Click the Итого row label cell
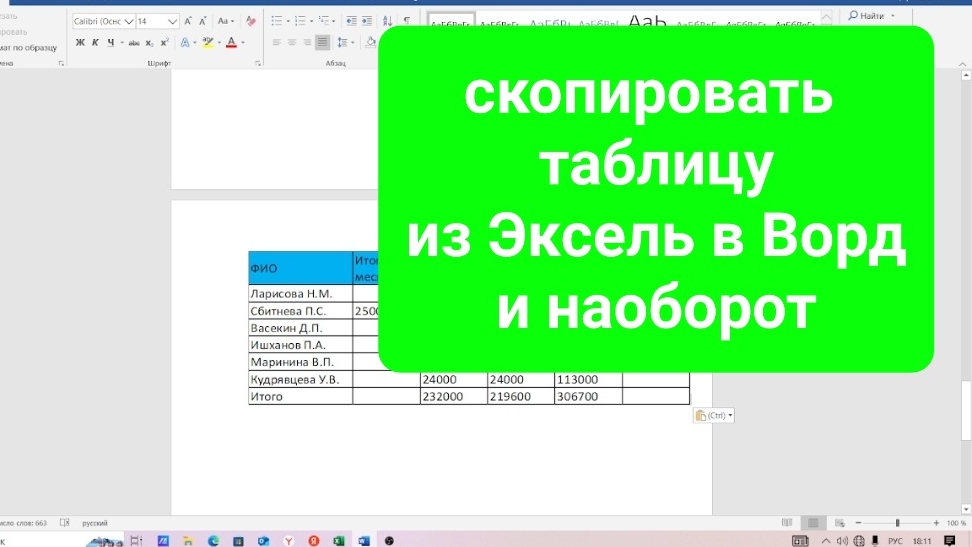The image size is (972, 547). 301,396
